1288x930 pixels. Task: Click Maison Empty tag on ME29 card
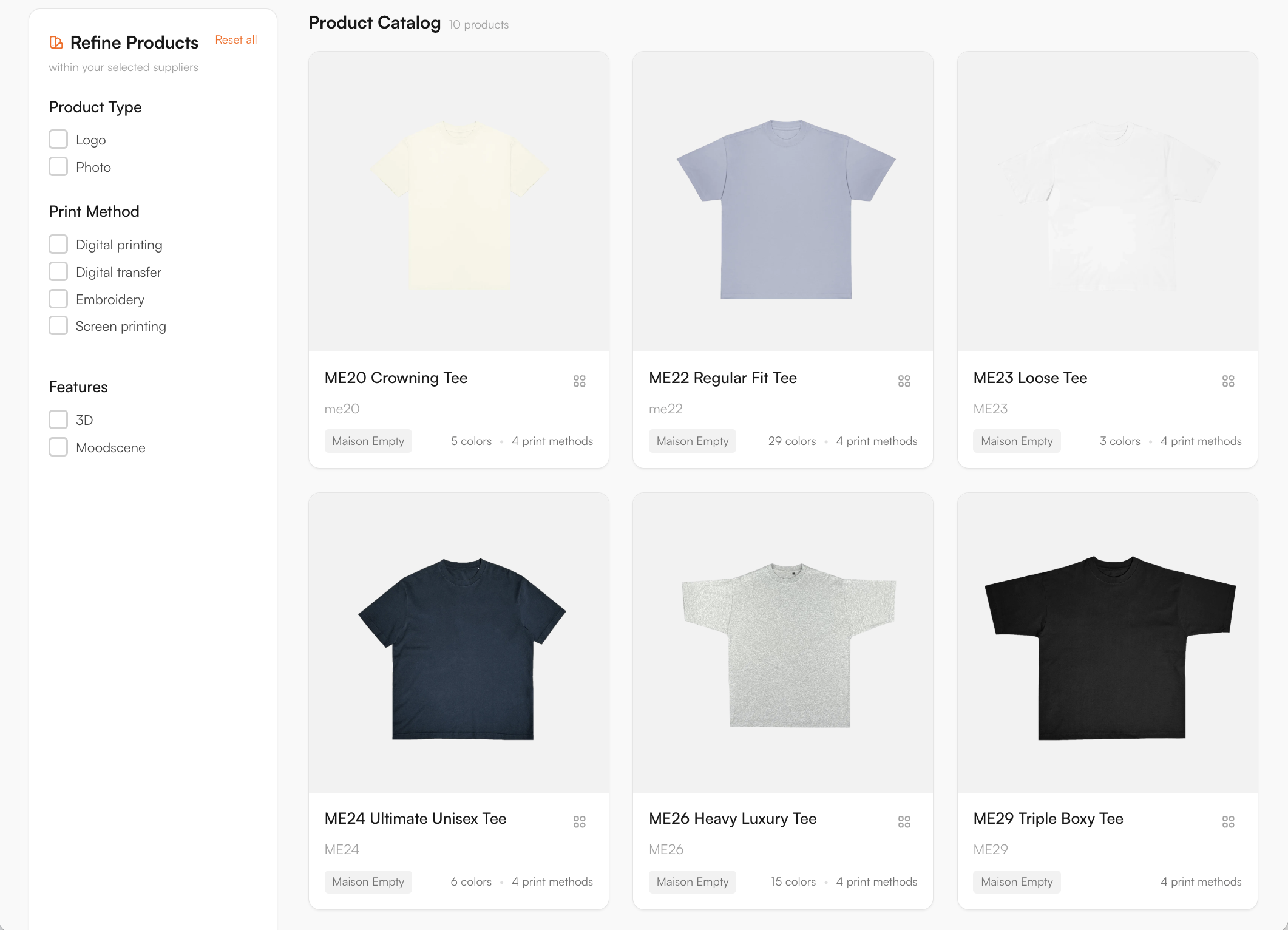[1017, 882]
